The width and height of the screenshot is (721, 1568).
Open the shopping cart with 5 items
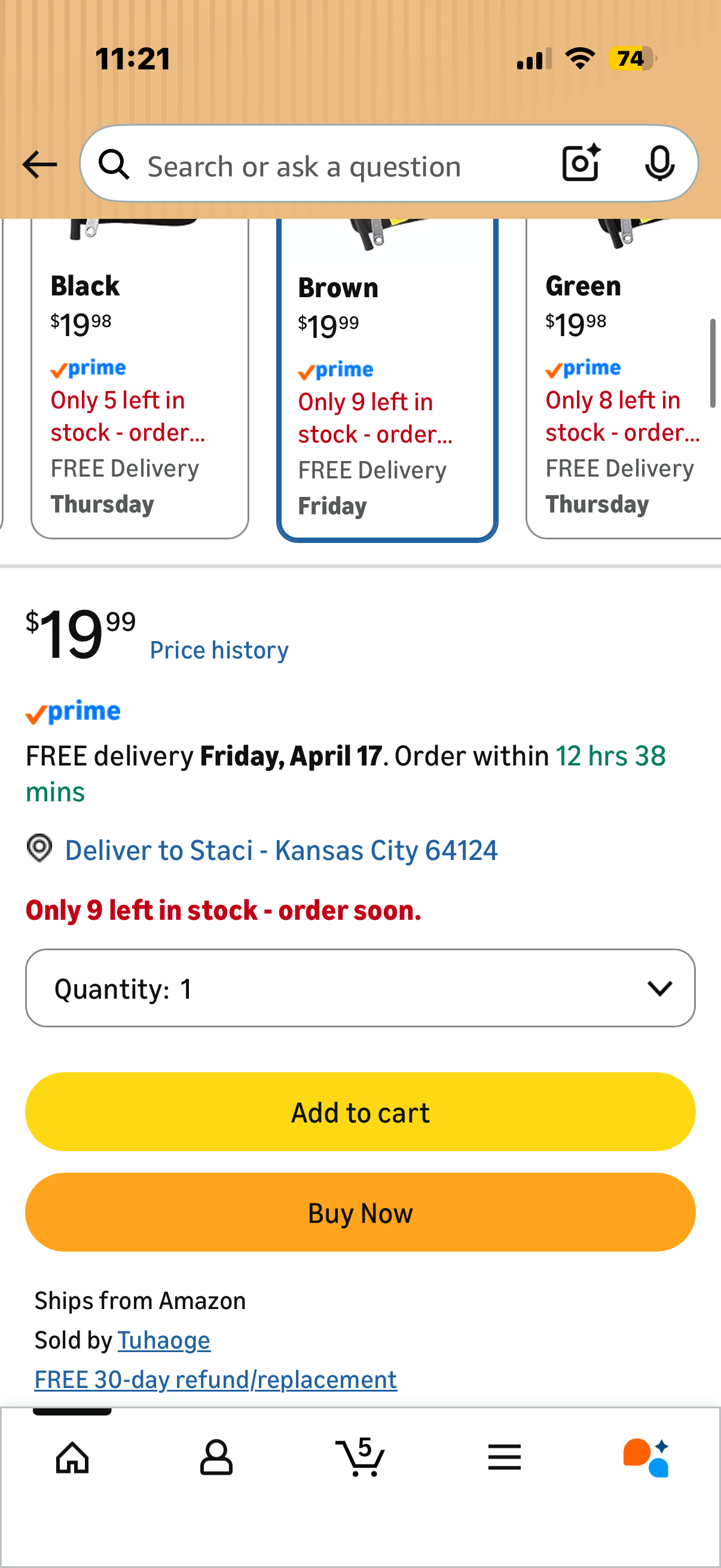360,1457
